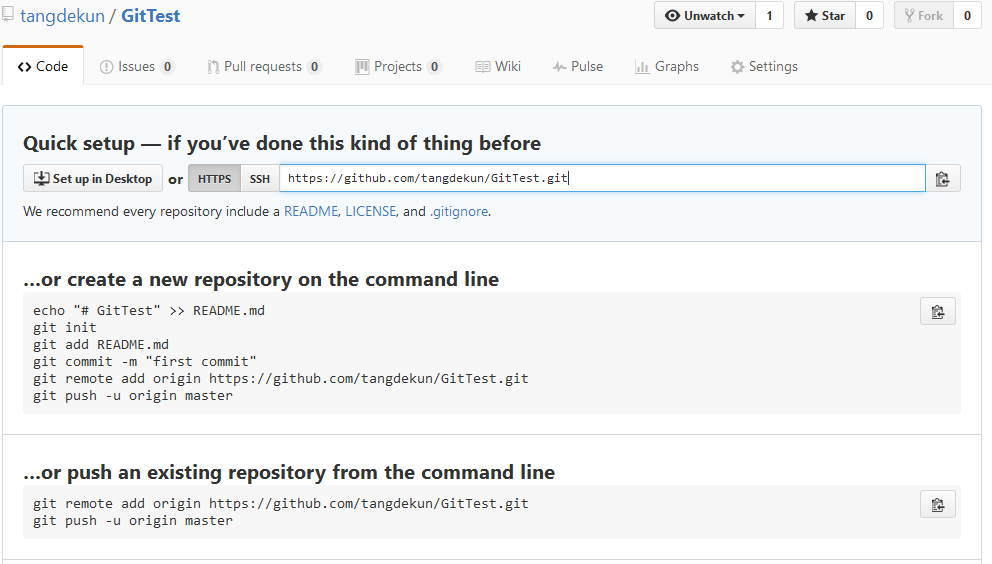View the fork count of 0
This screenshot has height=564, width=992.
pos(967,16)
